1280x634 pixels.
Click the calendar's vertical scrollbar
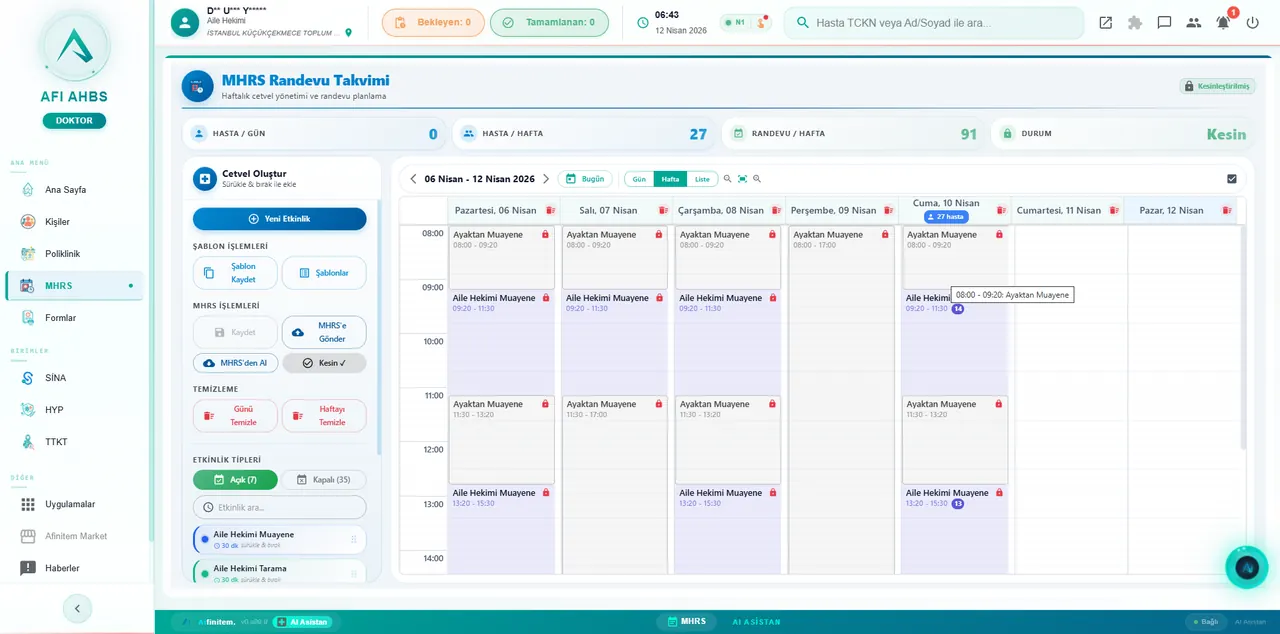(x=1243, y=337)
